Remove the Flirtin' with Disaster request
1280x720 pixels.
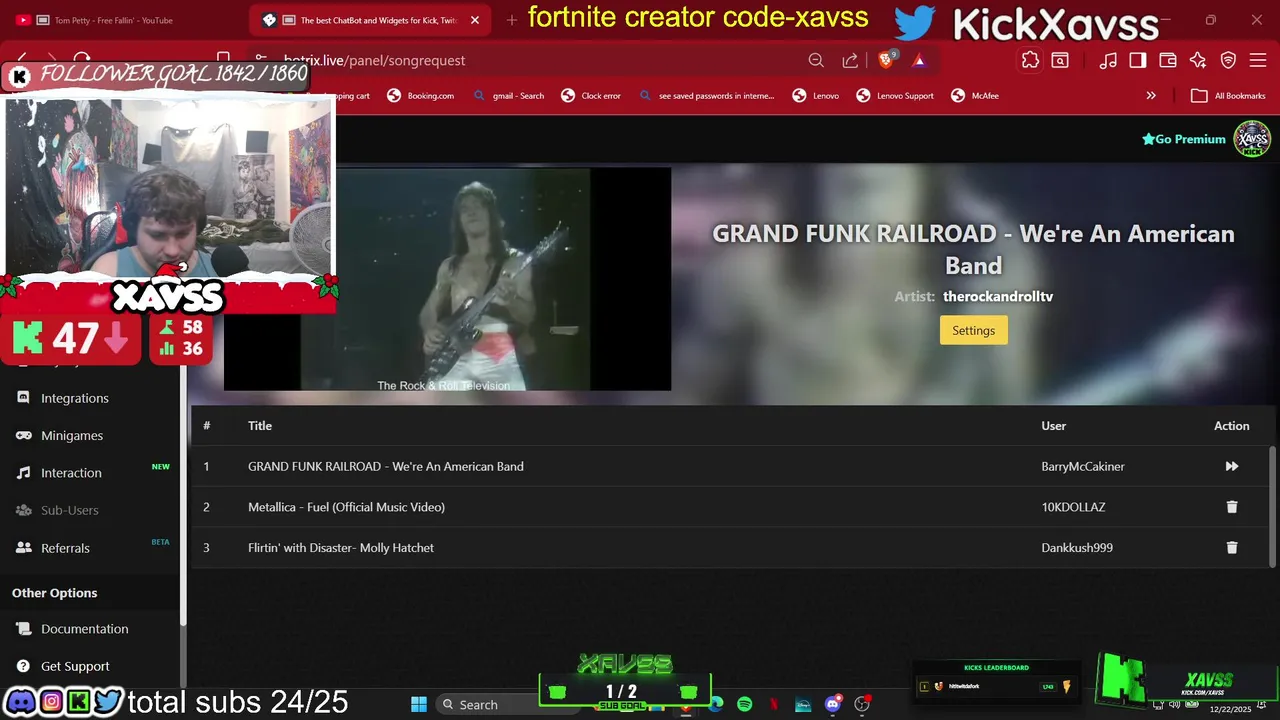click(x=1232, y=548)
